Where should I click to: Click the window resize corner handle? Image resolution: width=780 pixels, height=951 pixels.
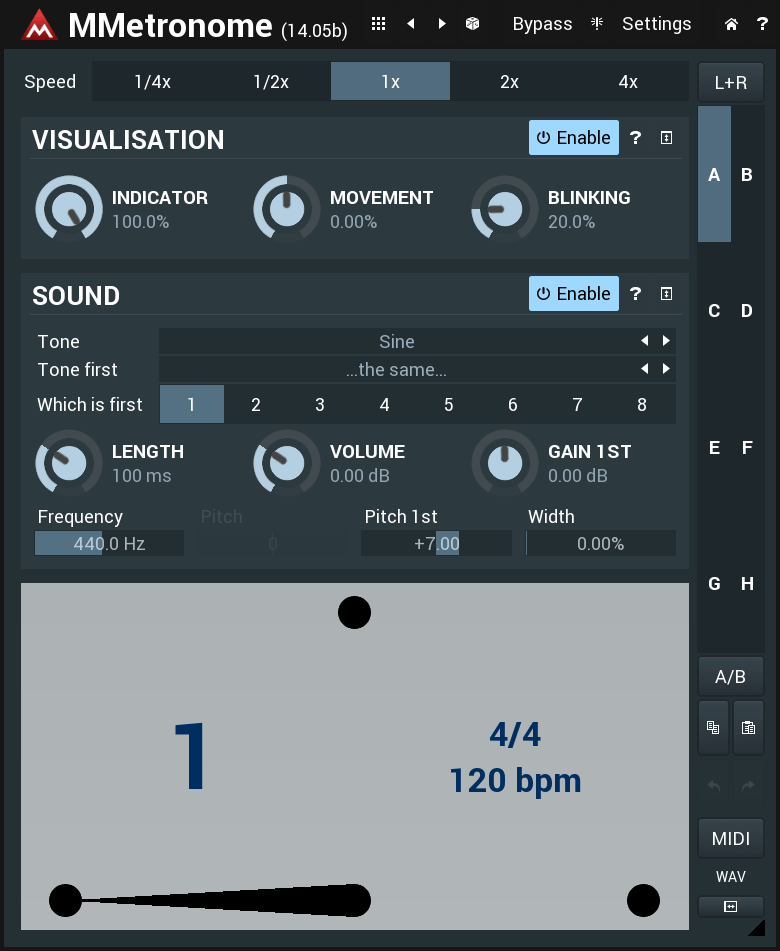click(x=757, y=928)
